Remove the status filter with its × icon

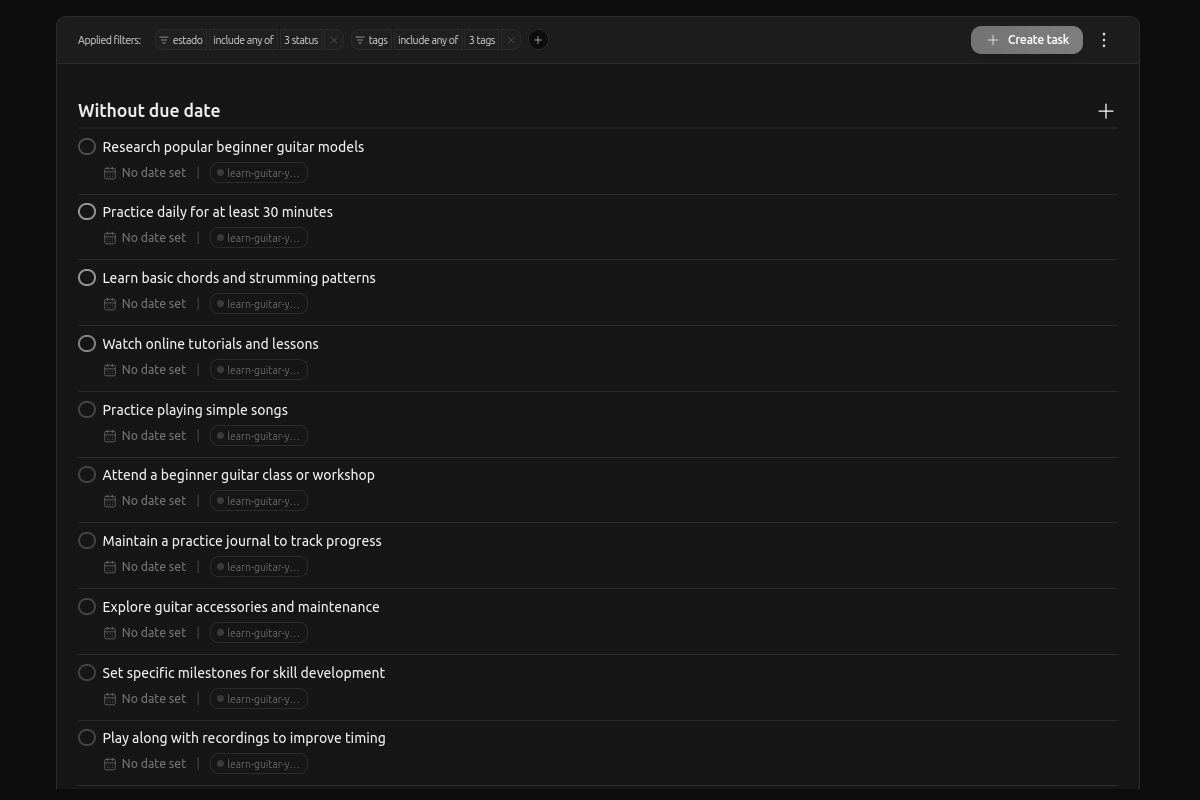tap(333, 40)
